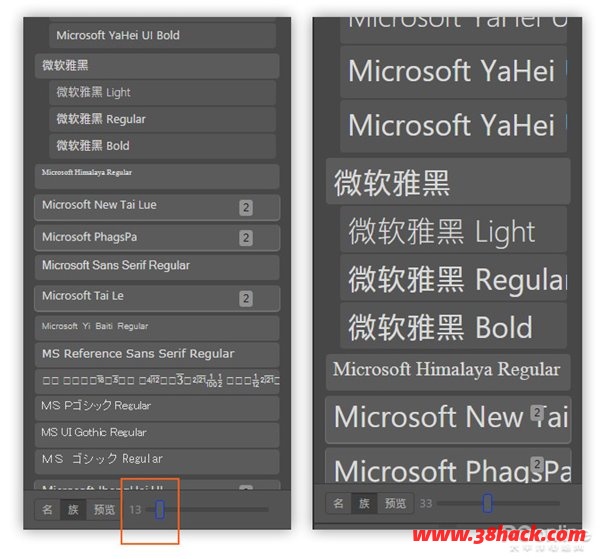Select the symbols-only specialty font row

click(157, 381)
